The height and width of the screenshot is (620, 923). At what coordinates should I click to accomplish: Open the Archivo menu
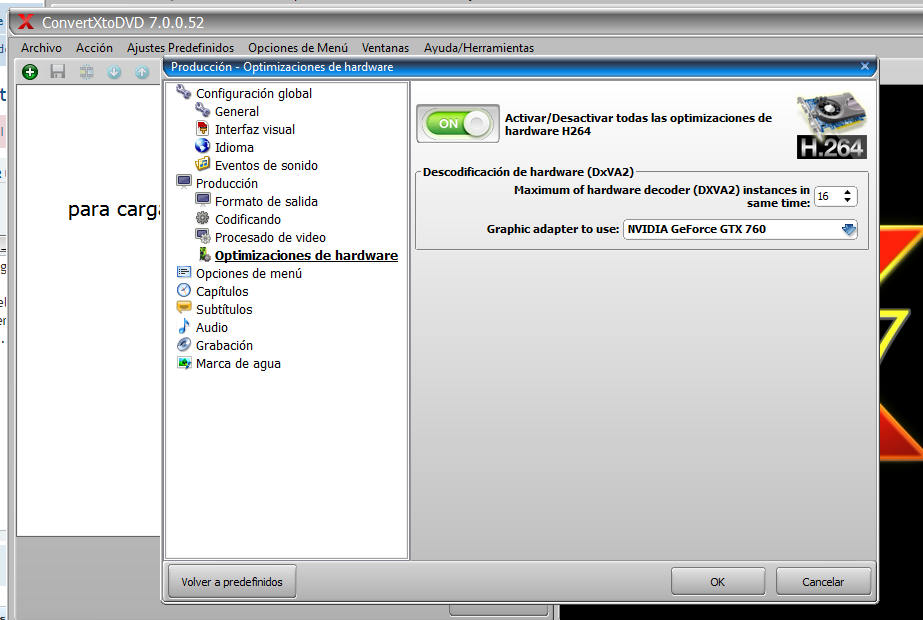pyautogui.click(x=41, y=48)
